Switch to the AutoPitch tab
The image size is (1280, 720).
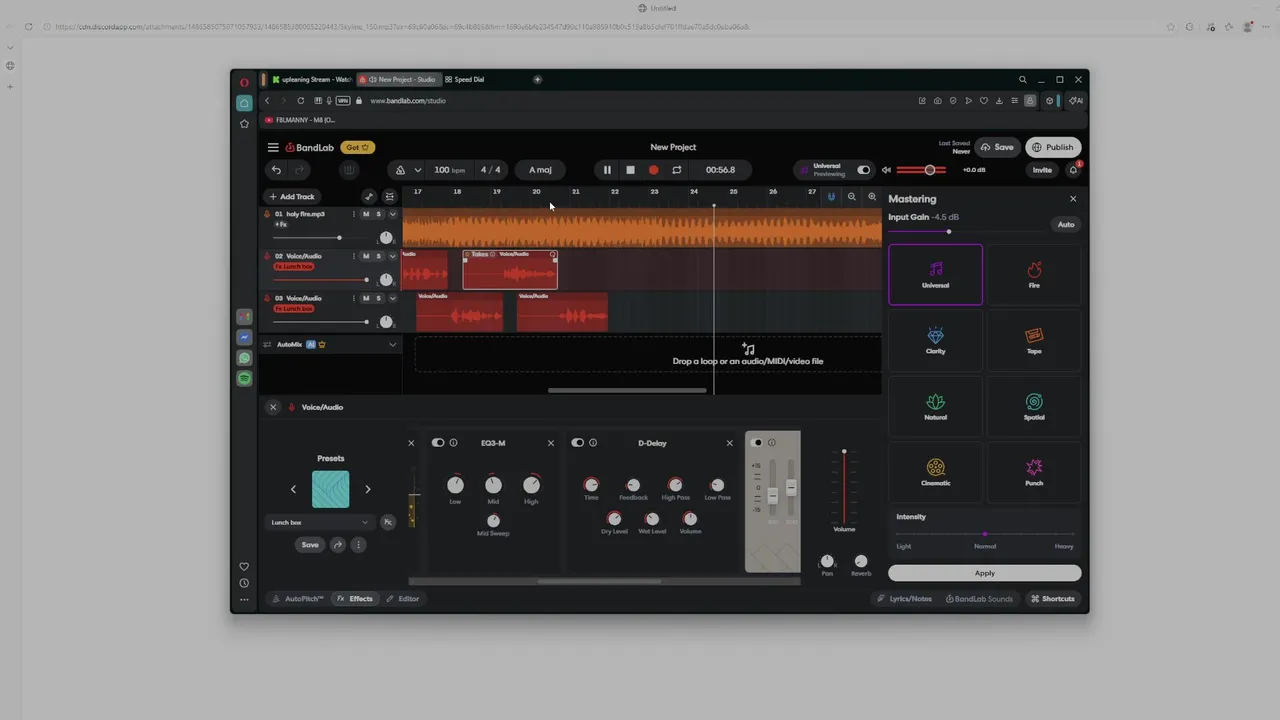298,599
